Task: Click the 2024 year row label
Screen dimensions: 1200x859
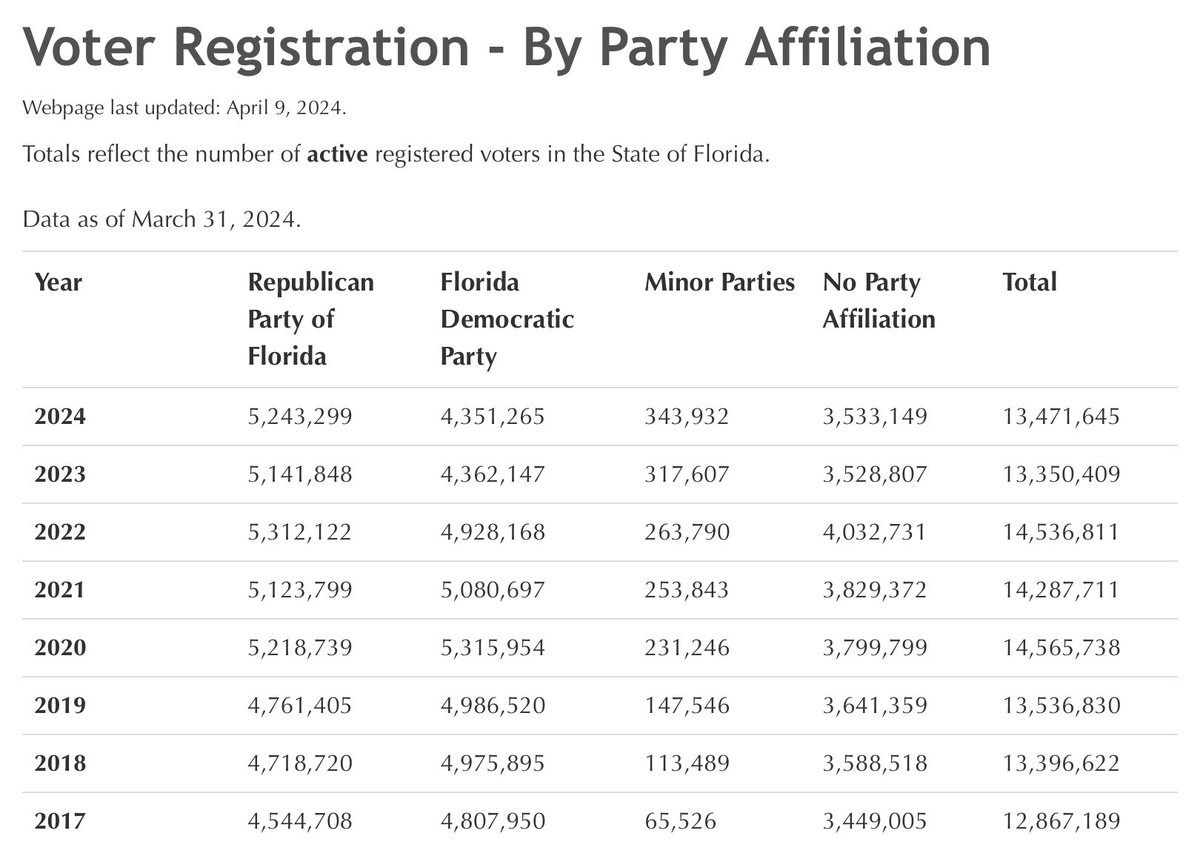Action: tap(60, 417)
